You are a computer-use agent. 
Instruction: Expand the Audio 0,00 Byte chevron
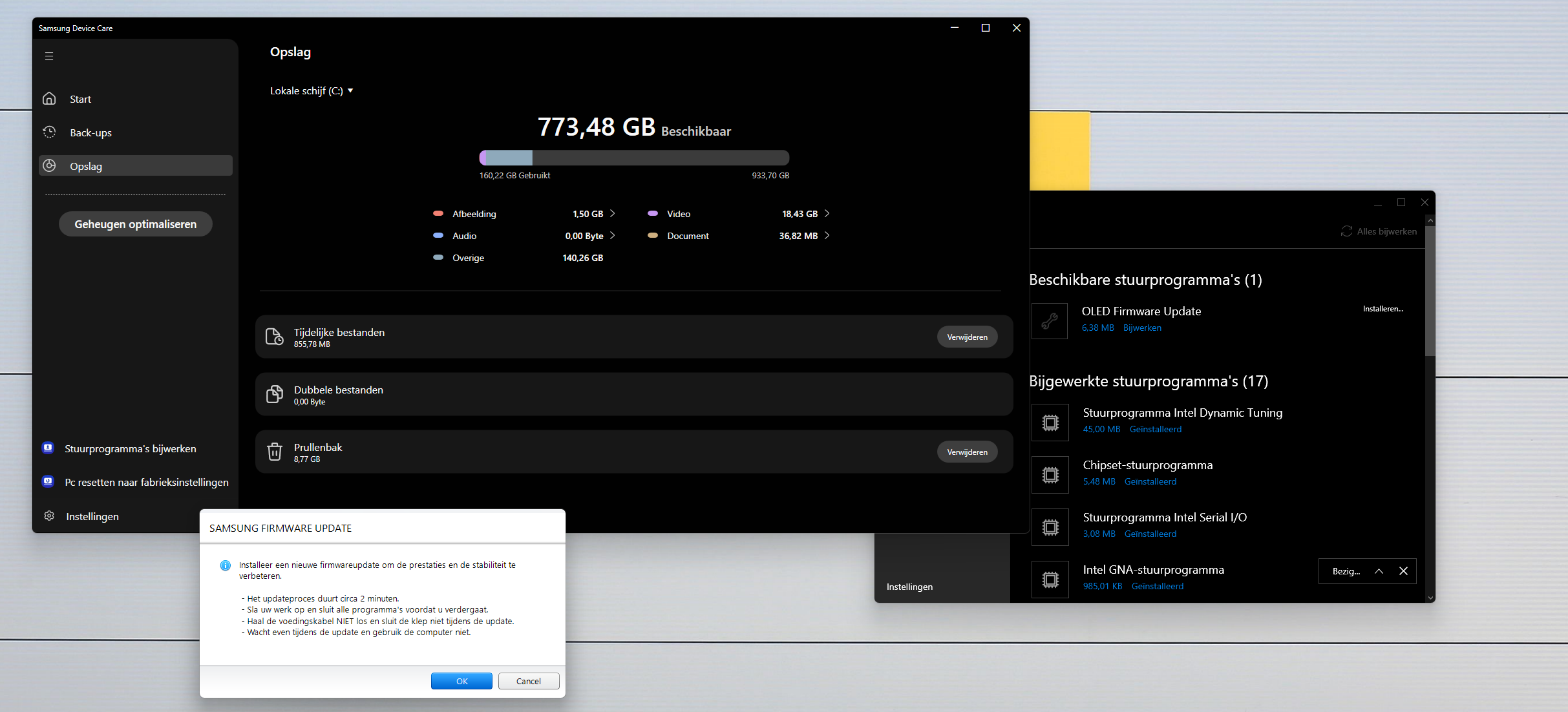point(612,235)
